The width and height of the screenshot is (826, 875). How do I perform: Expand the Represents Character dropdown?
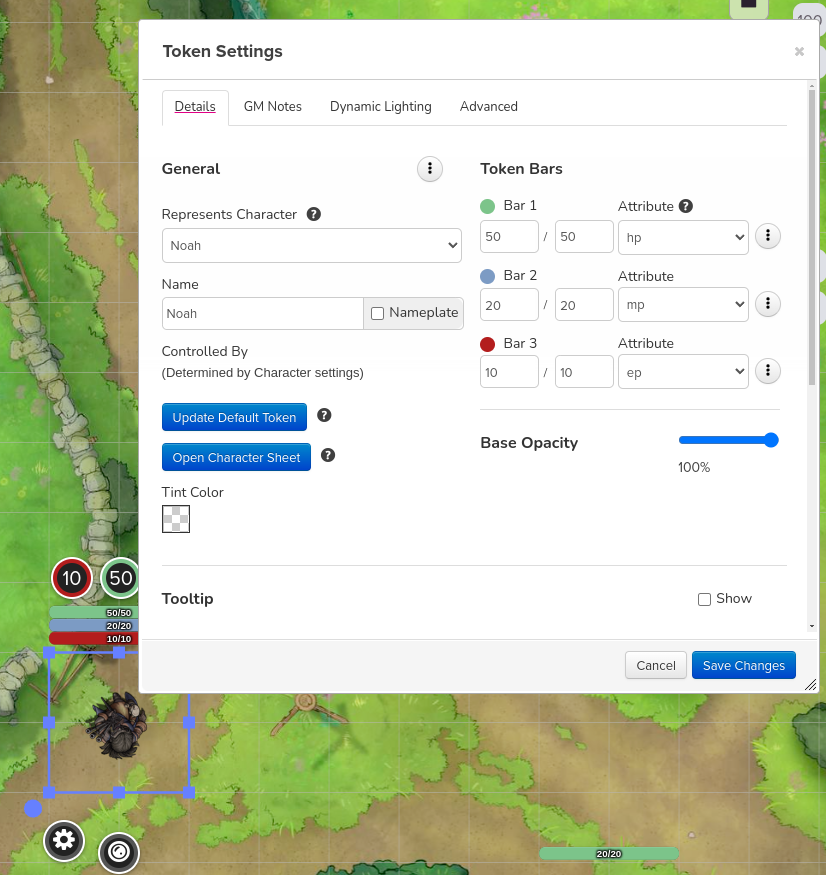[311, 245]
